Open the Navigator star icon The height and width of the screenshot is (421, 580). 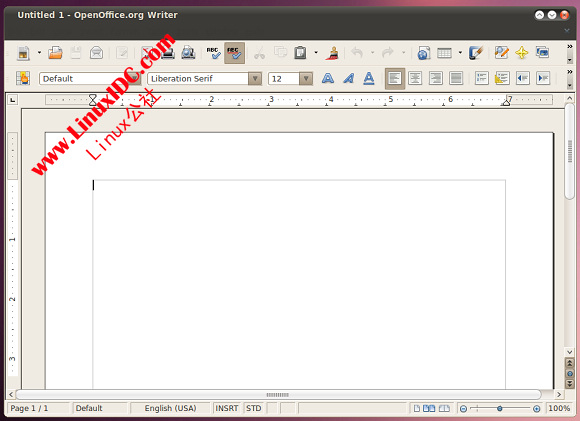click(x=522, y=53)
